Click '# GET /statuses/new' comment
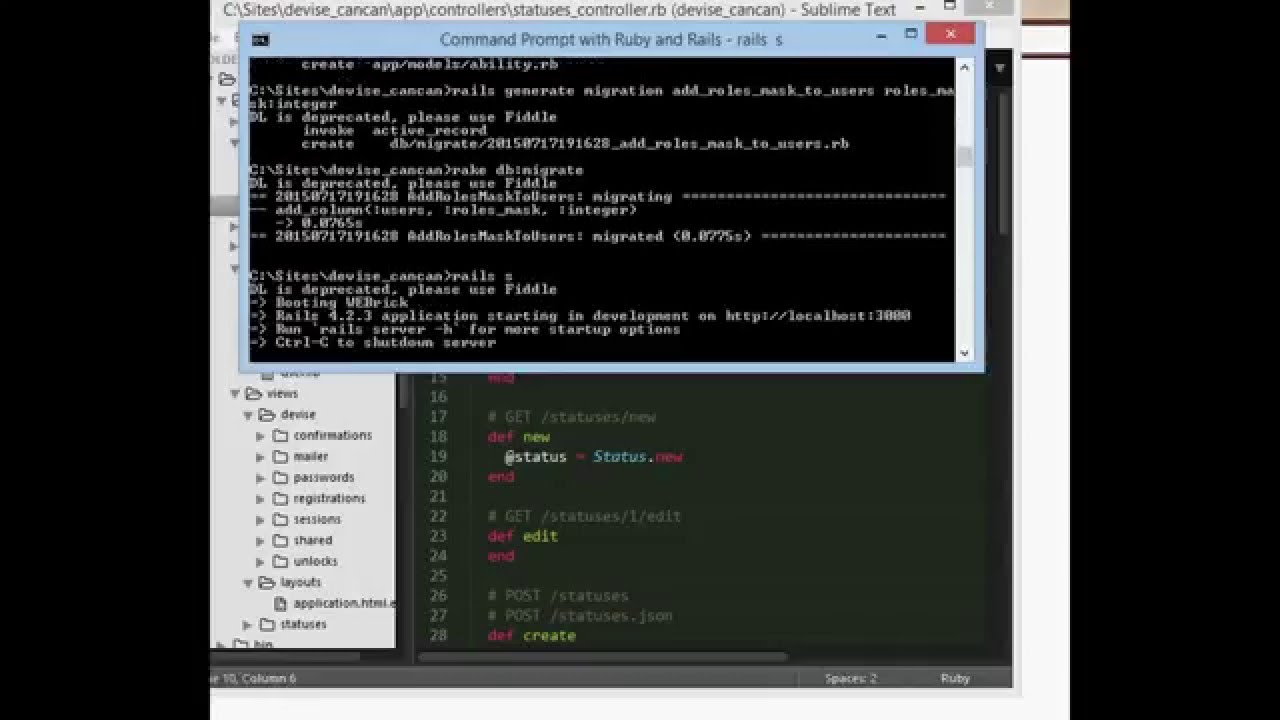The height and width of the screenshot is (720, 1280). coord(572,417)
